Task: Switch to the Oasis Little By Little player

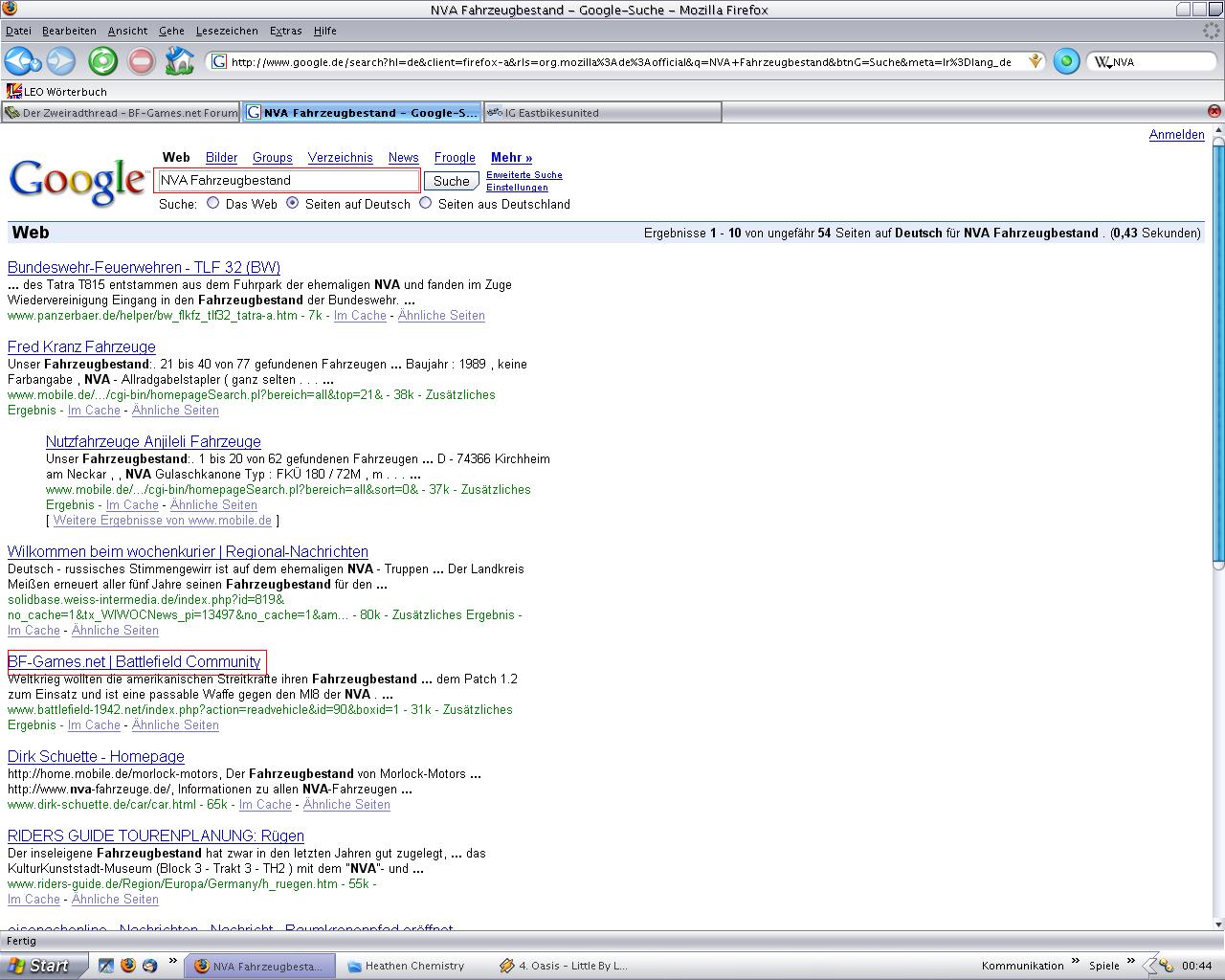Action: (568, 966)
